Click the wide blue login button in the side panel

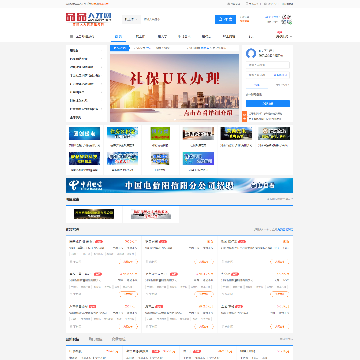click(x=268, y=104)
